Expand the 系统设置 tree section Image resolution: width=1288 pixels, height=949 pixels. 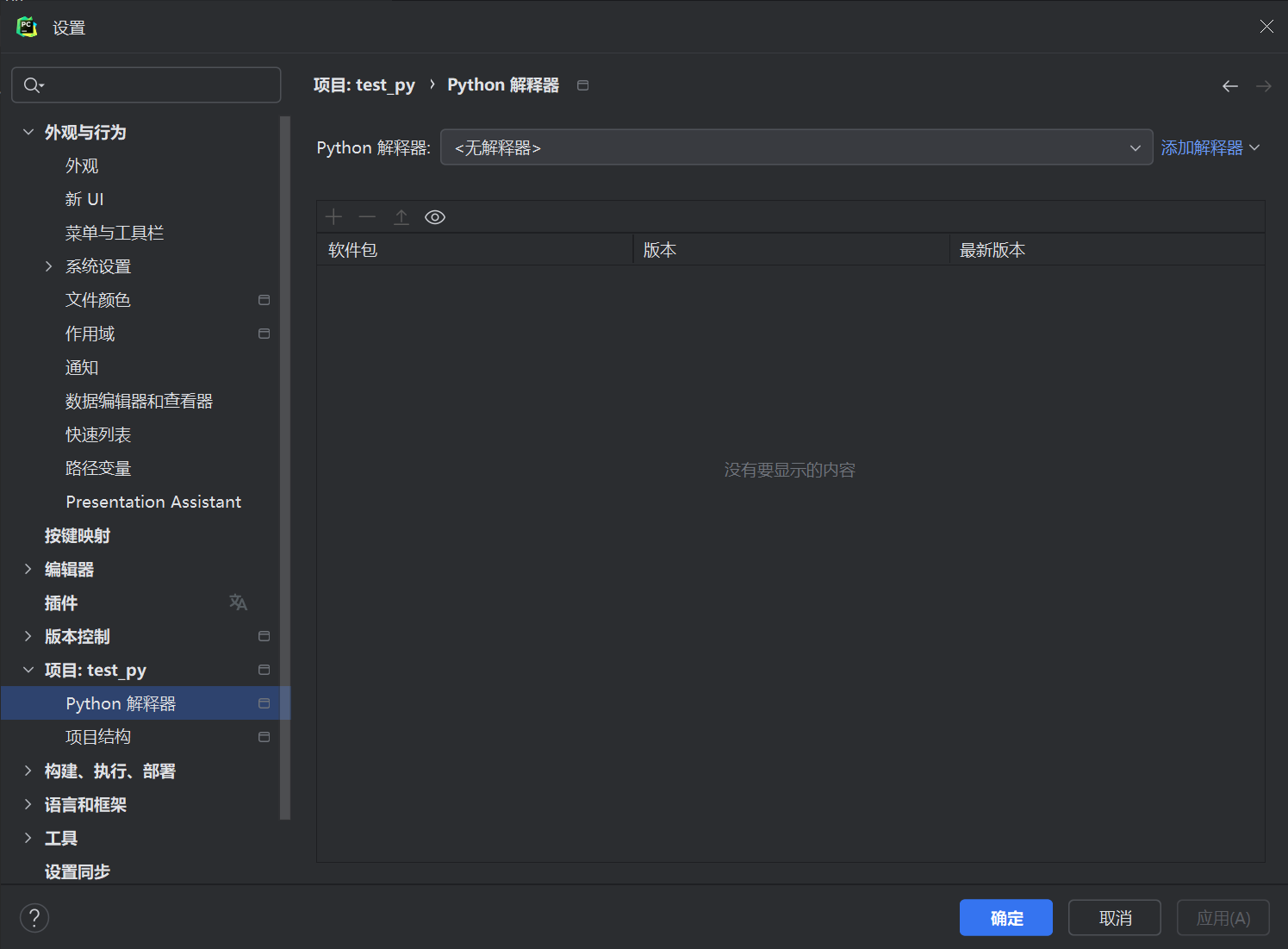(48, 265)
